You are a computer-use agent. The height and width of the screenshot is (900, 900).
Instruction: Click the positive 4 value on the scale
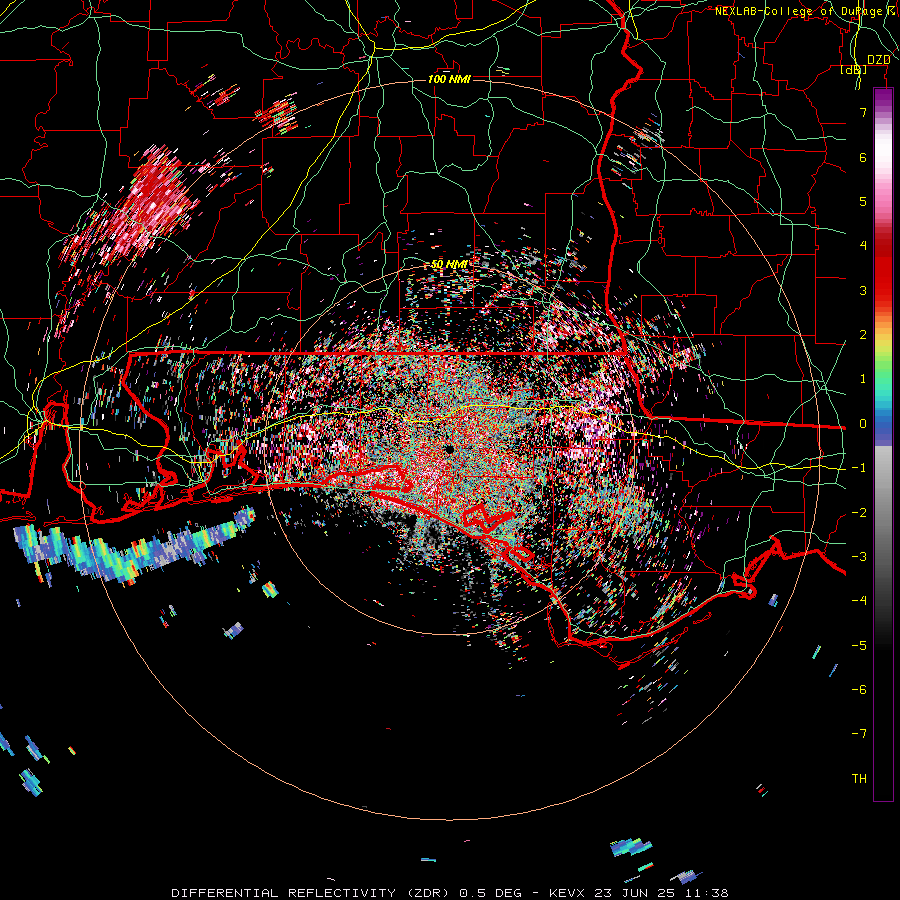pos(863,246)
